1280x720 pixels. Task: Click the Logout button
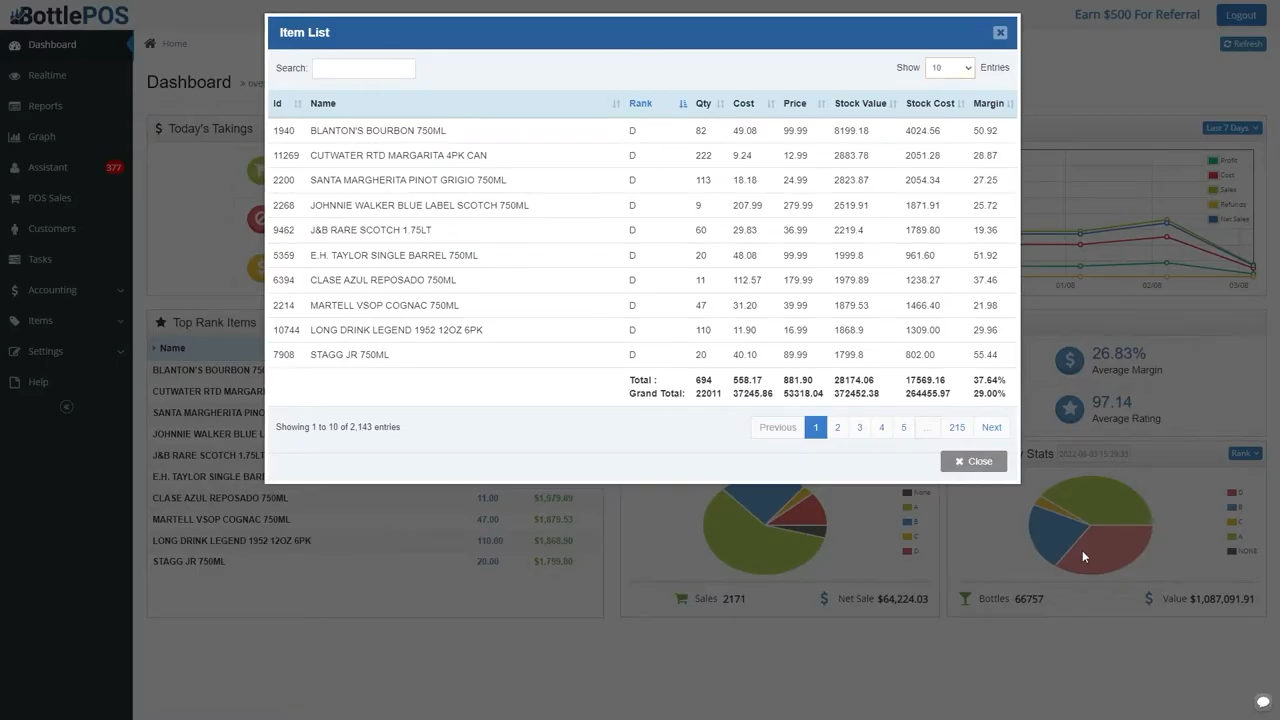pos(1241,15)
